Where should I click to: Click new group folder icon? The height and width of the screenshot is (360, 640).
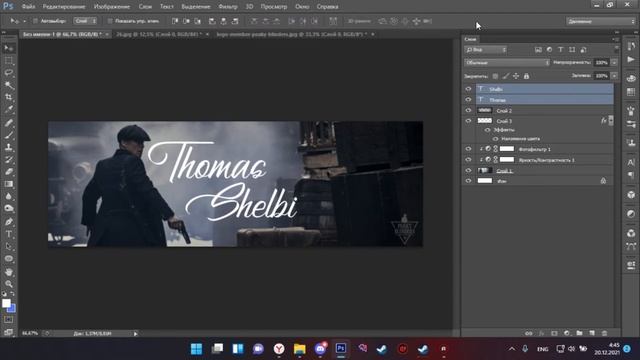point(579,333)
